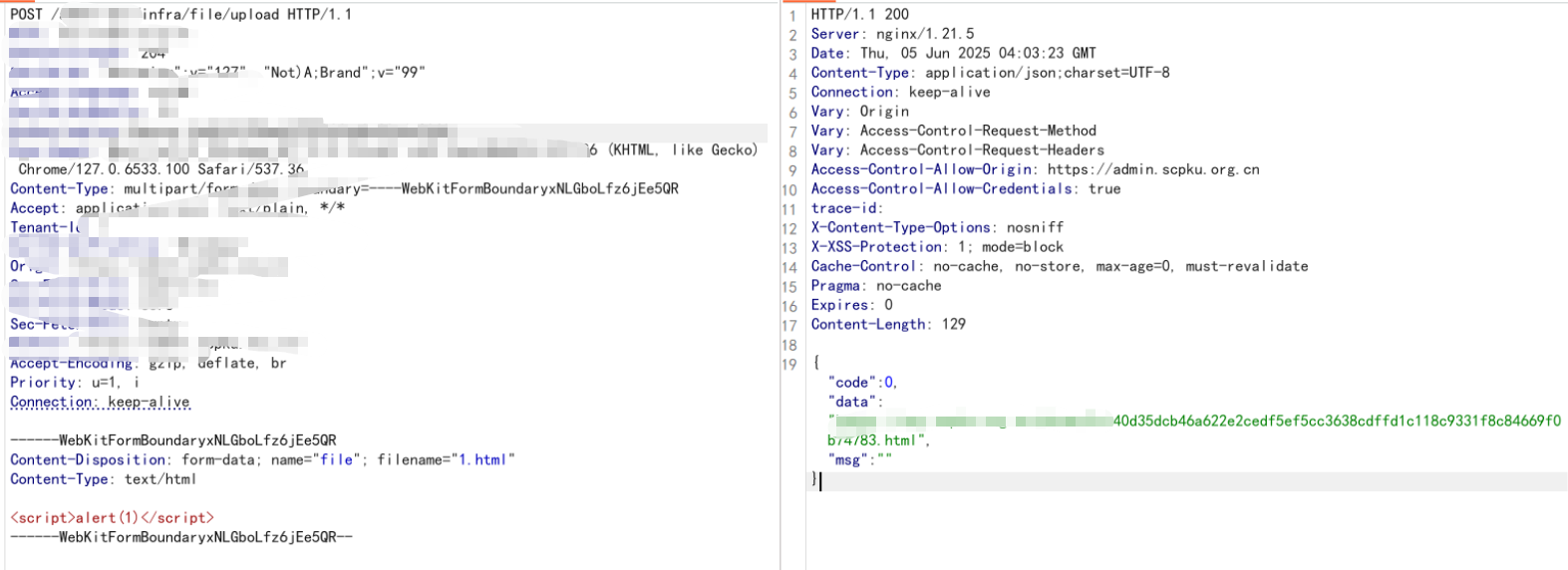
Task: Click the Chrome/127.0.6533.100 Safari user-agent text
Action: click(161, 169)
